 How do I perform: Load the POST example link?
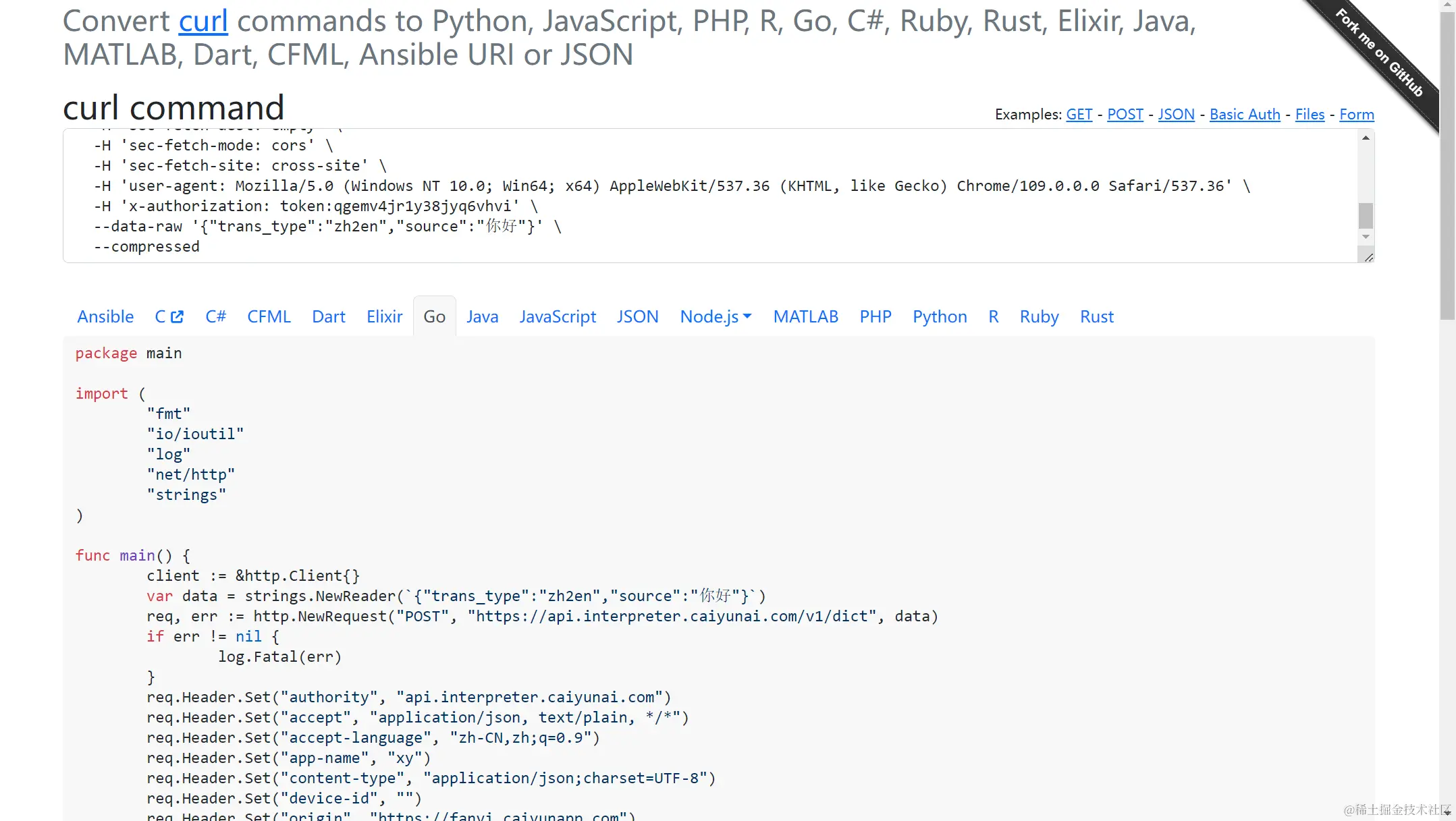tap(1125, 115)
